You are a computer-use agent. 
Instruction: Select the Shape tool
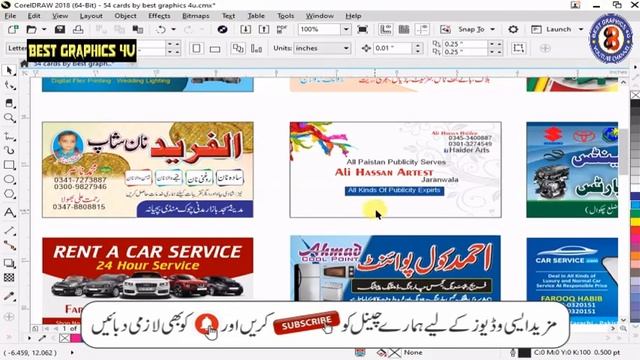point(9,86)
